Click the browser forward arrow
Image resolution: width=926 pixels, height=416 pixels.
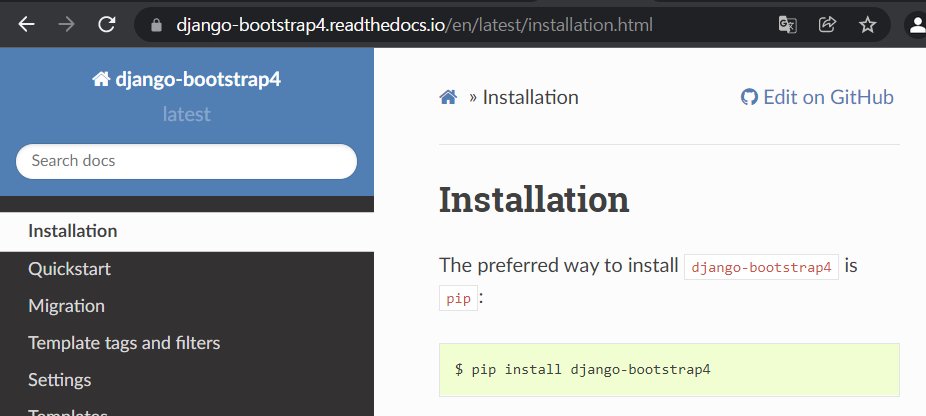click(x=66, y=24)
